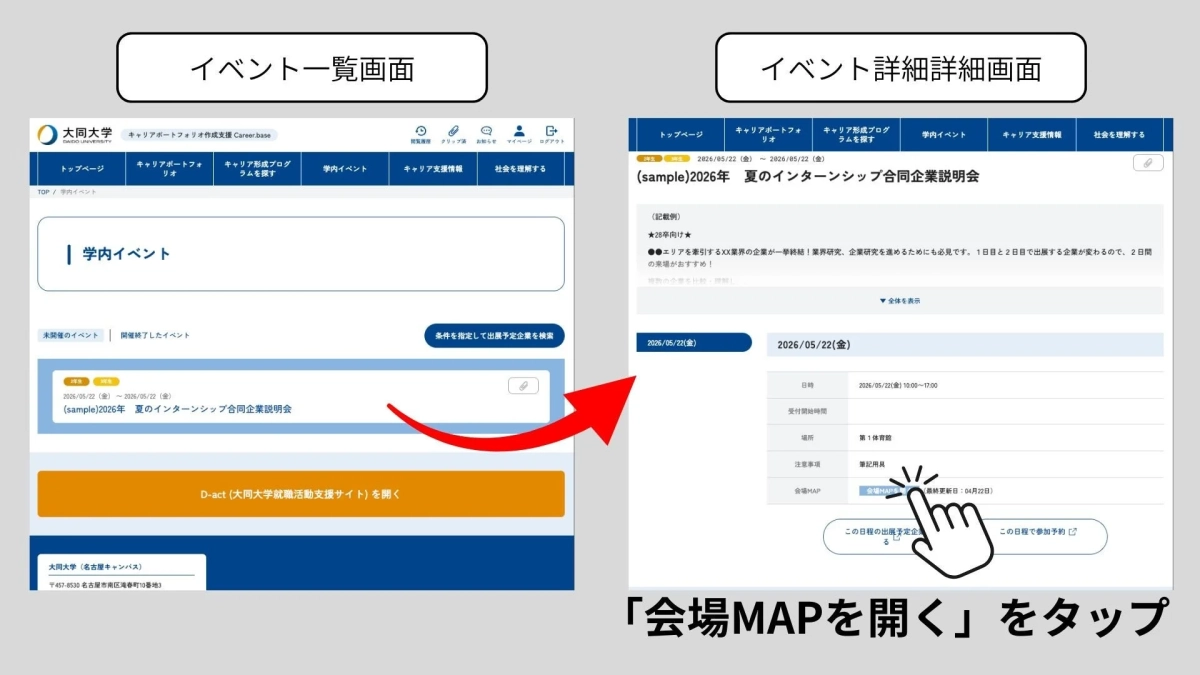This screenshot has width=1200, height=675.
Task: Click 条件を指定して出展予定企業を検索
Action: 493,336
